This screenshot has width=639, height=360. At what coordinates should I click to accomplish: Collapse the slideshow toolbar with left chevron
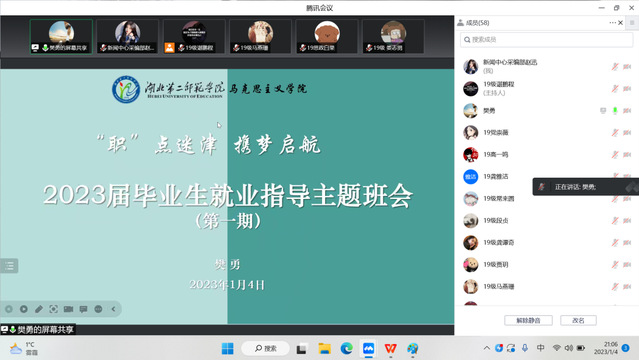113,309
